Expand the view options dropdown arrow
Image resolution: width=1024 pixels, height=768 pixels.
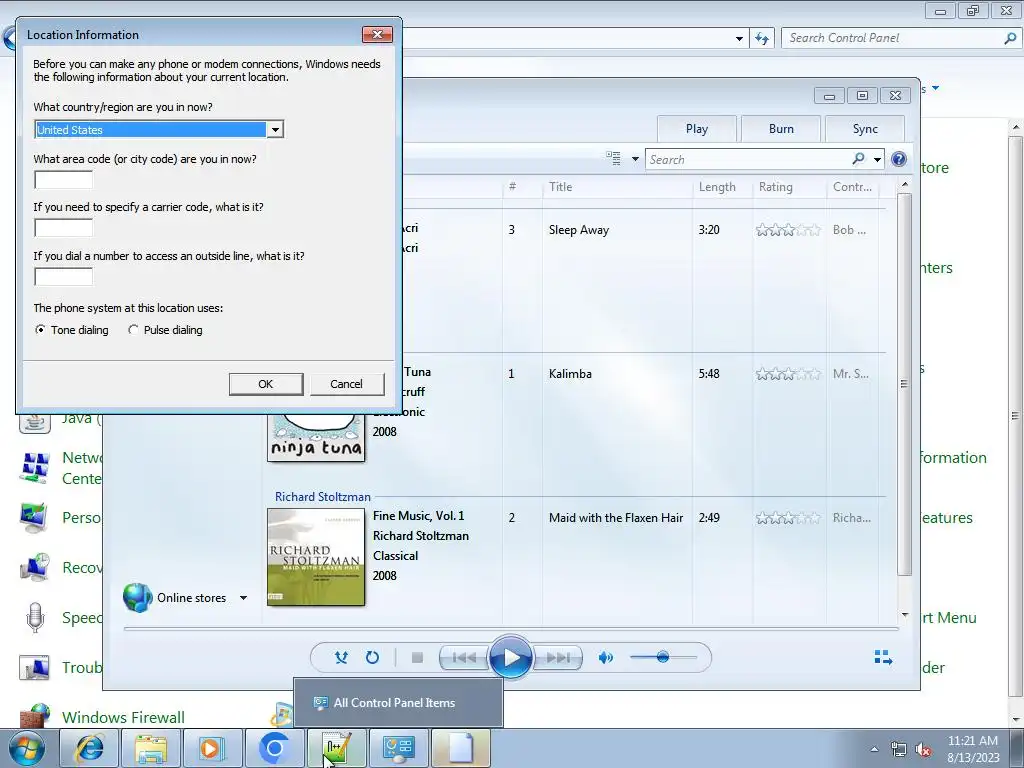635,159
